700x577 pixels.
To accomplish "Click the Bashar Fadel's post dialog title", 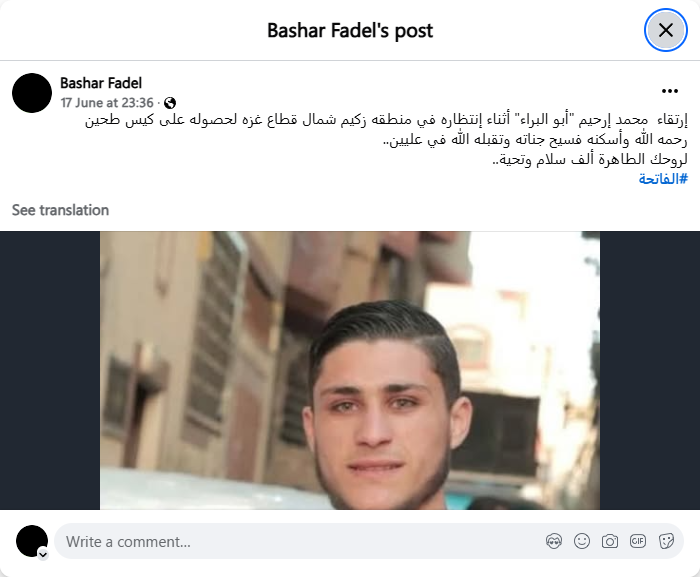I will 350,31.
